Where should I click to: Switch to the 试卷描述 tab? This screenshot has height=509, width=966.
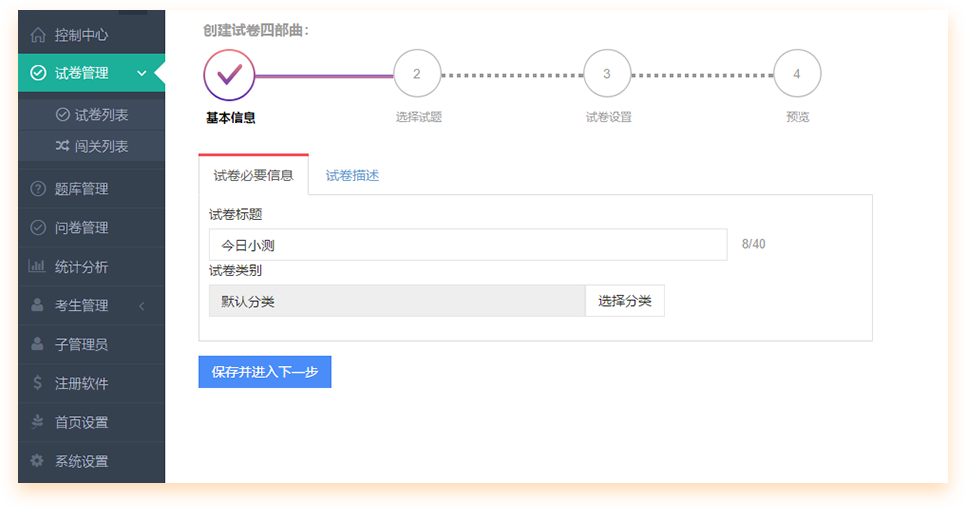point(352,176)
